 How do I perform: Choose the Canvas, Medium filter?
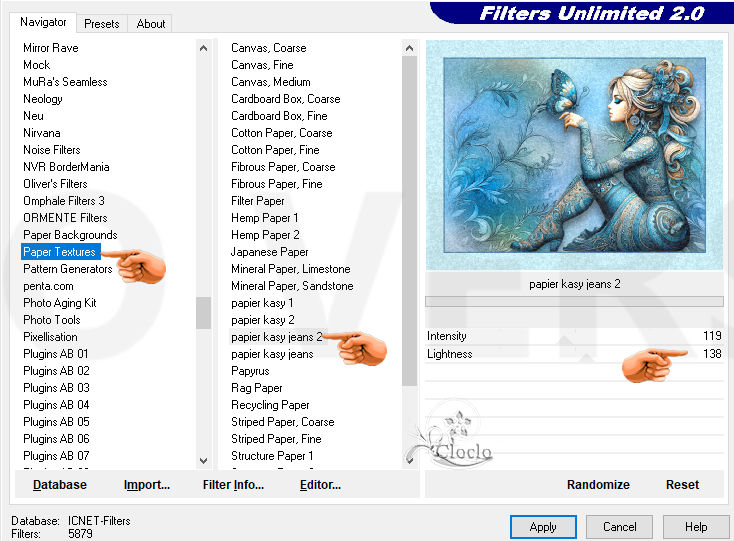click(271, 82)
